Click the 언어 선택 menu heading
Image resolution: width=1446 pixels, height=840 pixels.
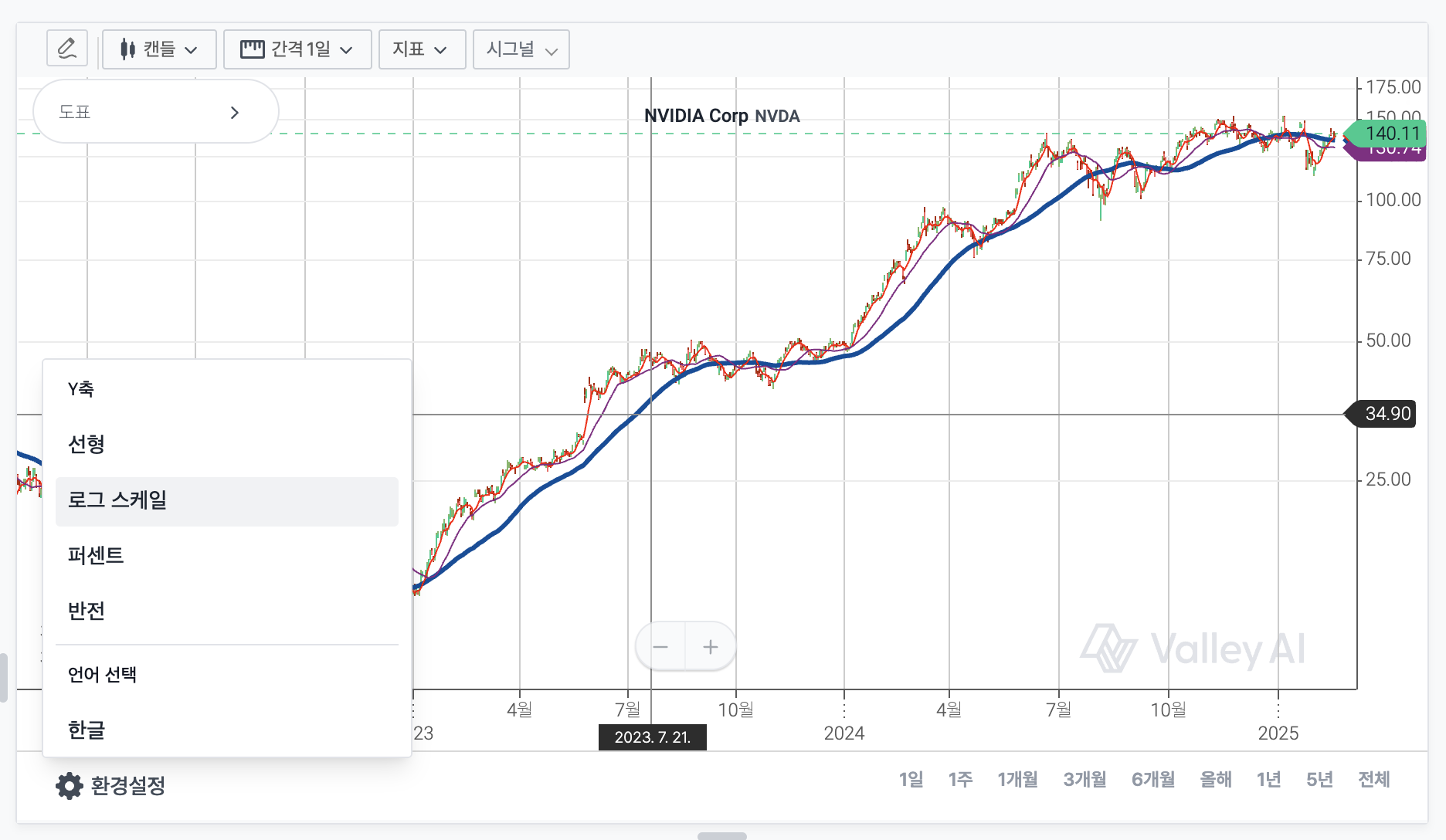point(102,675)
